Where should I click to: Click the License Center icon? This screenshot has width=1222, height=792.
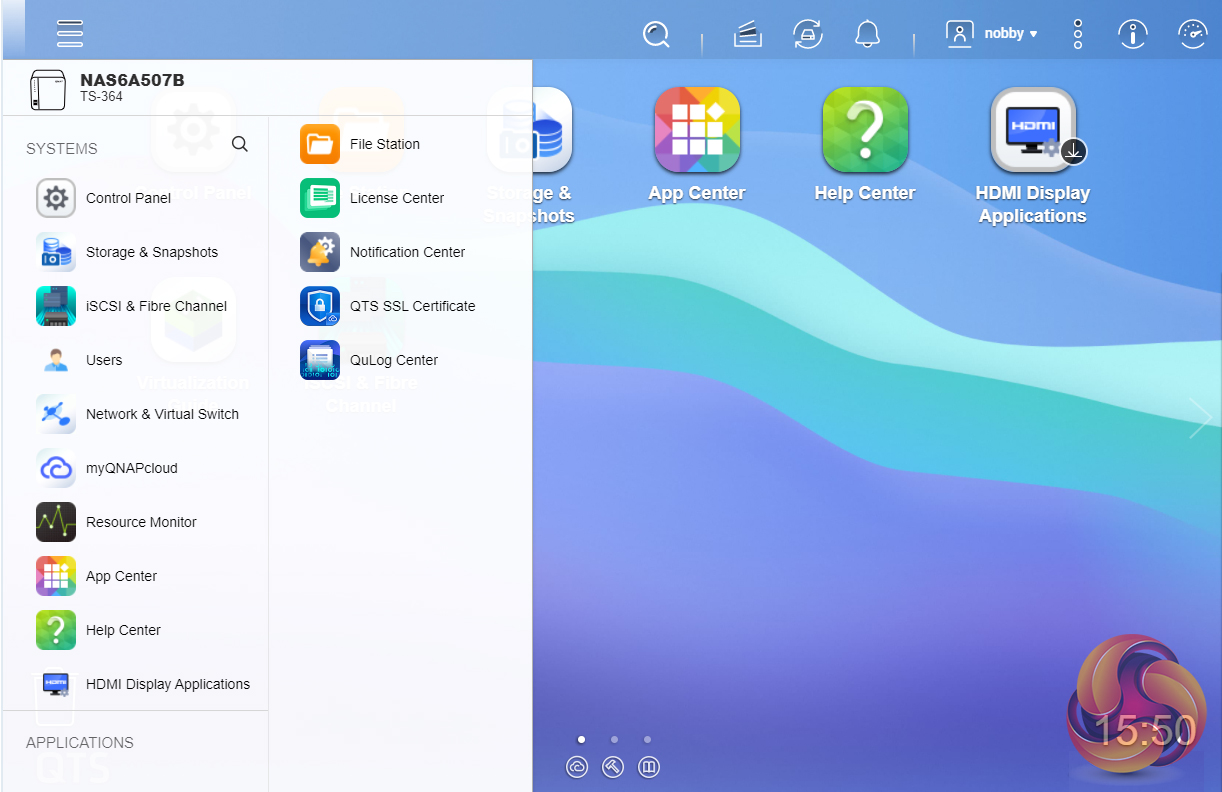320,198
